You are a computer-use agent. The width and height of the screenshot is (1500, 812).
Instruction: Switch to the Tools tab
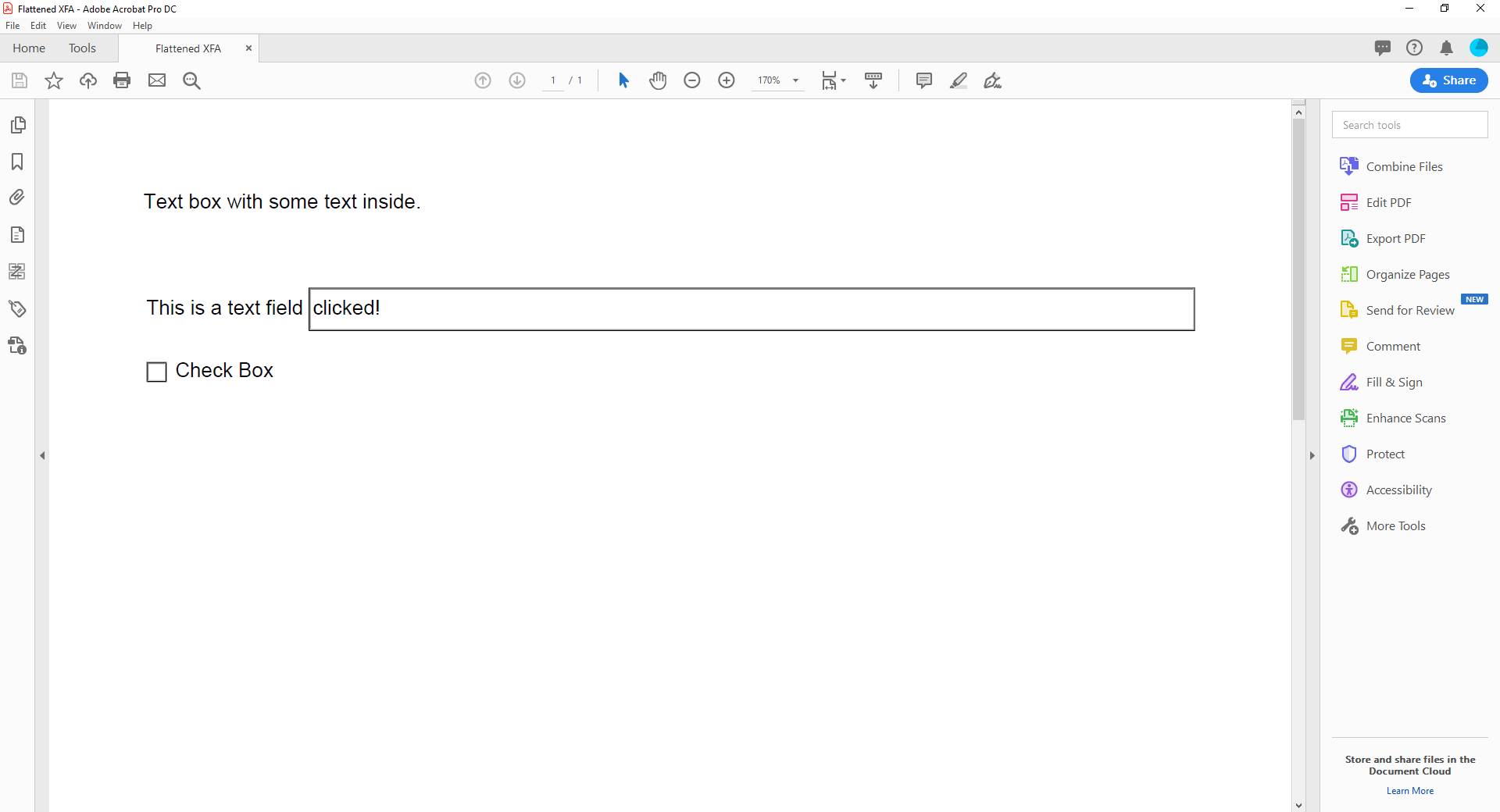[83, 48]
